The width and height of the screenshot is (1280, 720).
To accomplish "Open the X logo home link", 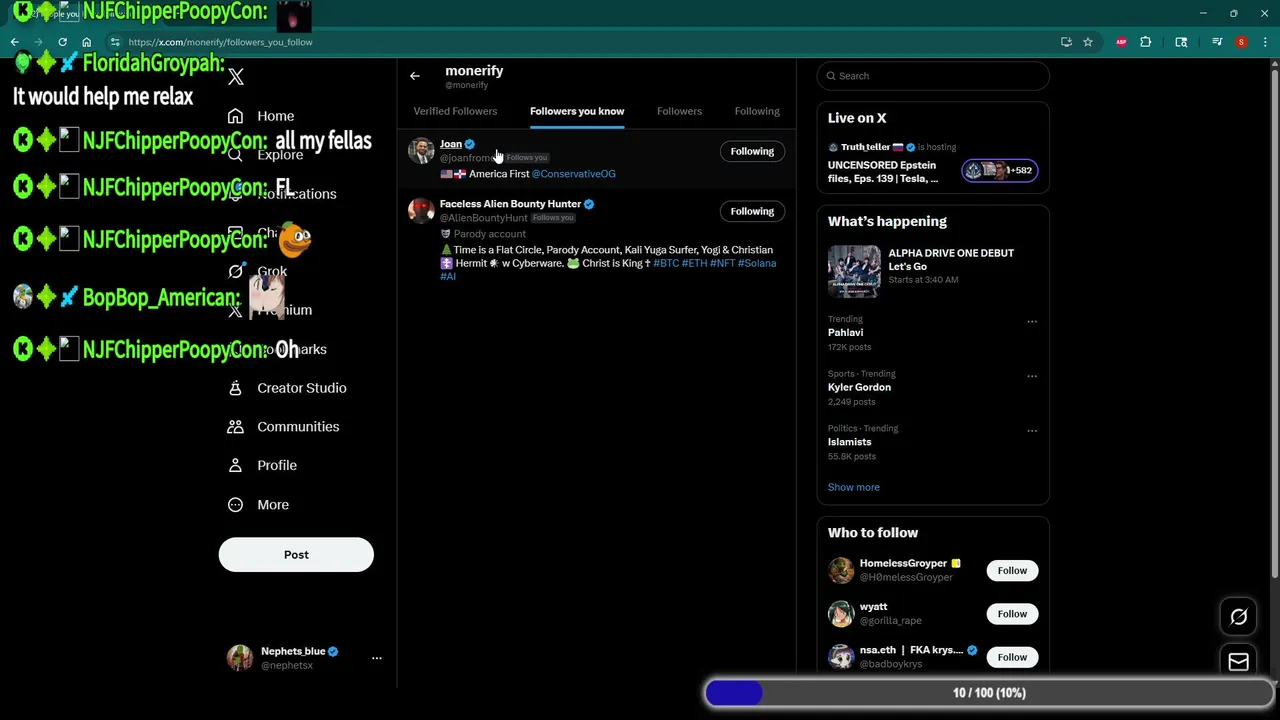I will pos(236,77).
